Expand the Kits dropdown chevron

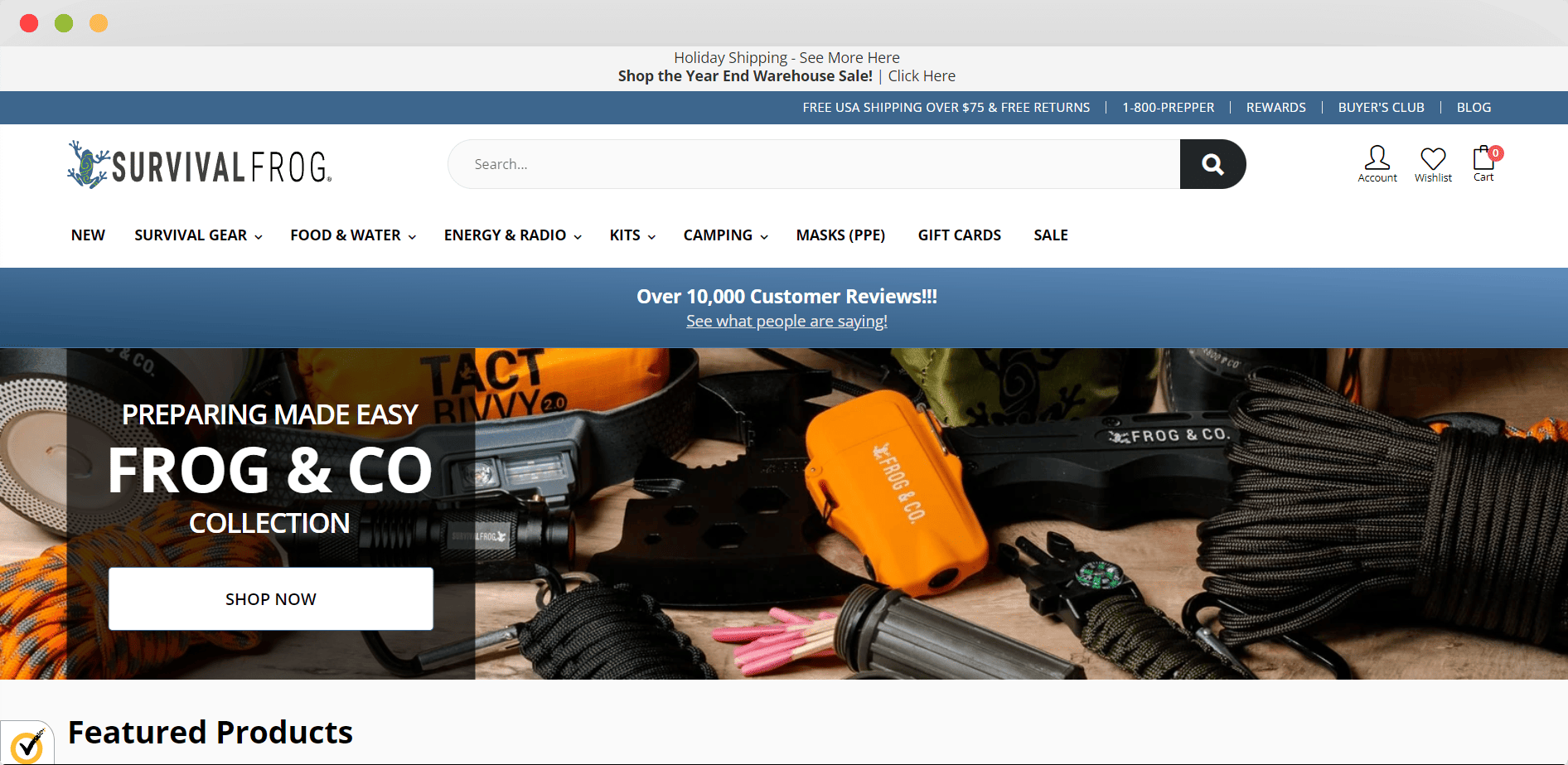[651, 237]
